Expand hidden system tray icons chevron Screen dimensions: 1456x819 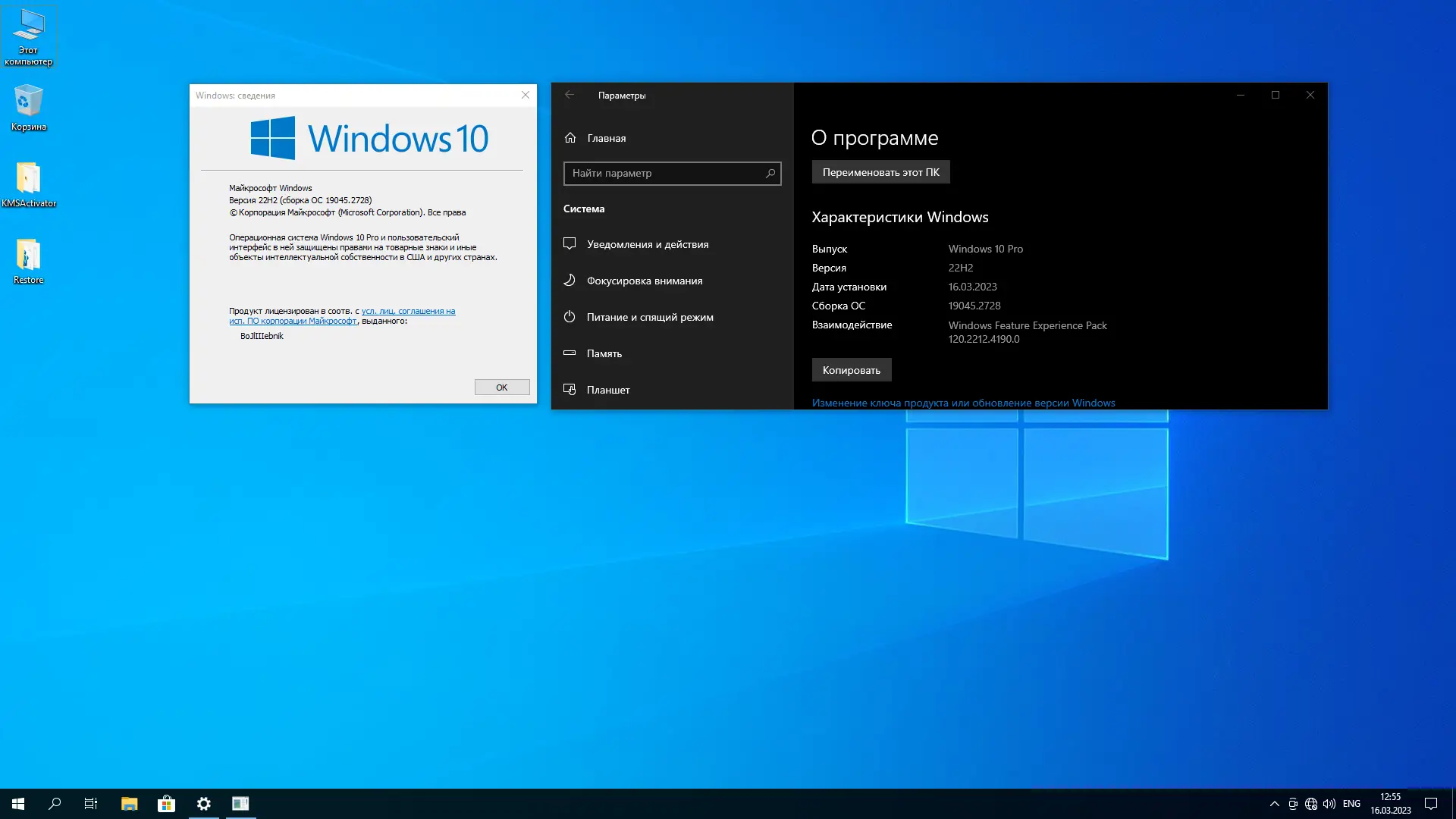pyautogui.click(x=1274, y=804)
